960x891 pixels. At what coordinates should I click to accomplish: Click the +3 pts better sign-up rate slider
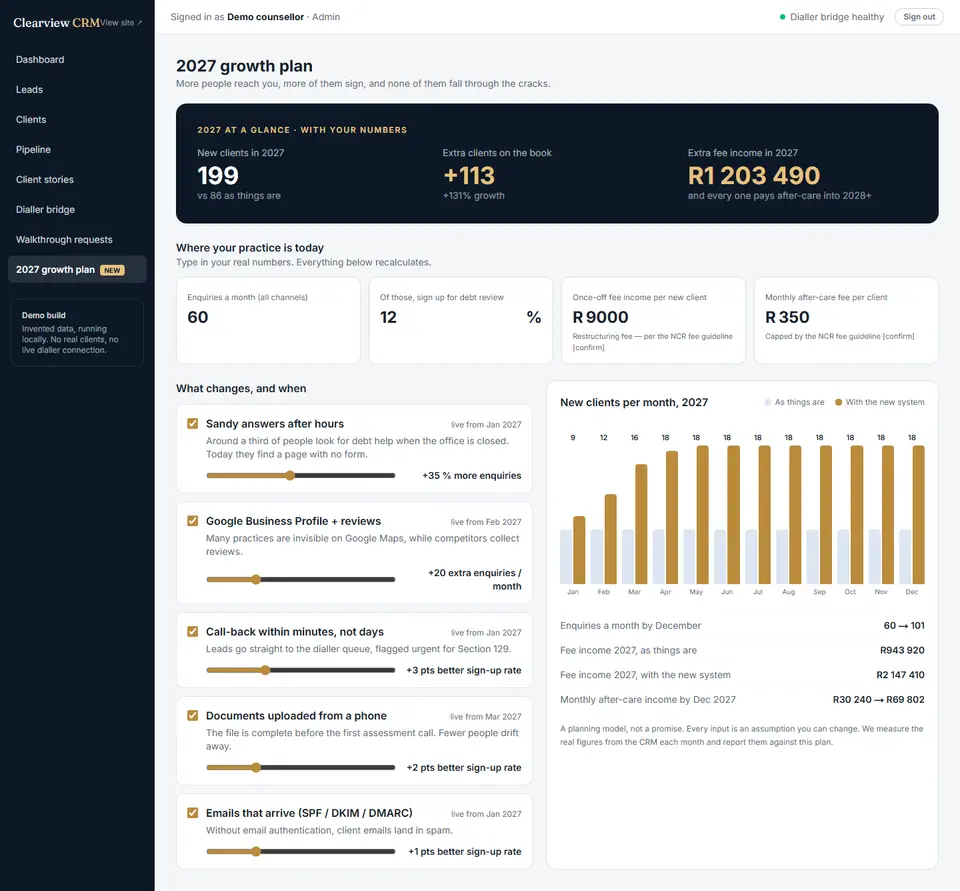[301, 670]
